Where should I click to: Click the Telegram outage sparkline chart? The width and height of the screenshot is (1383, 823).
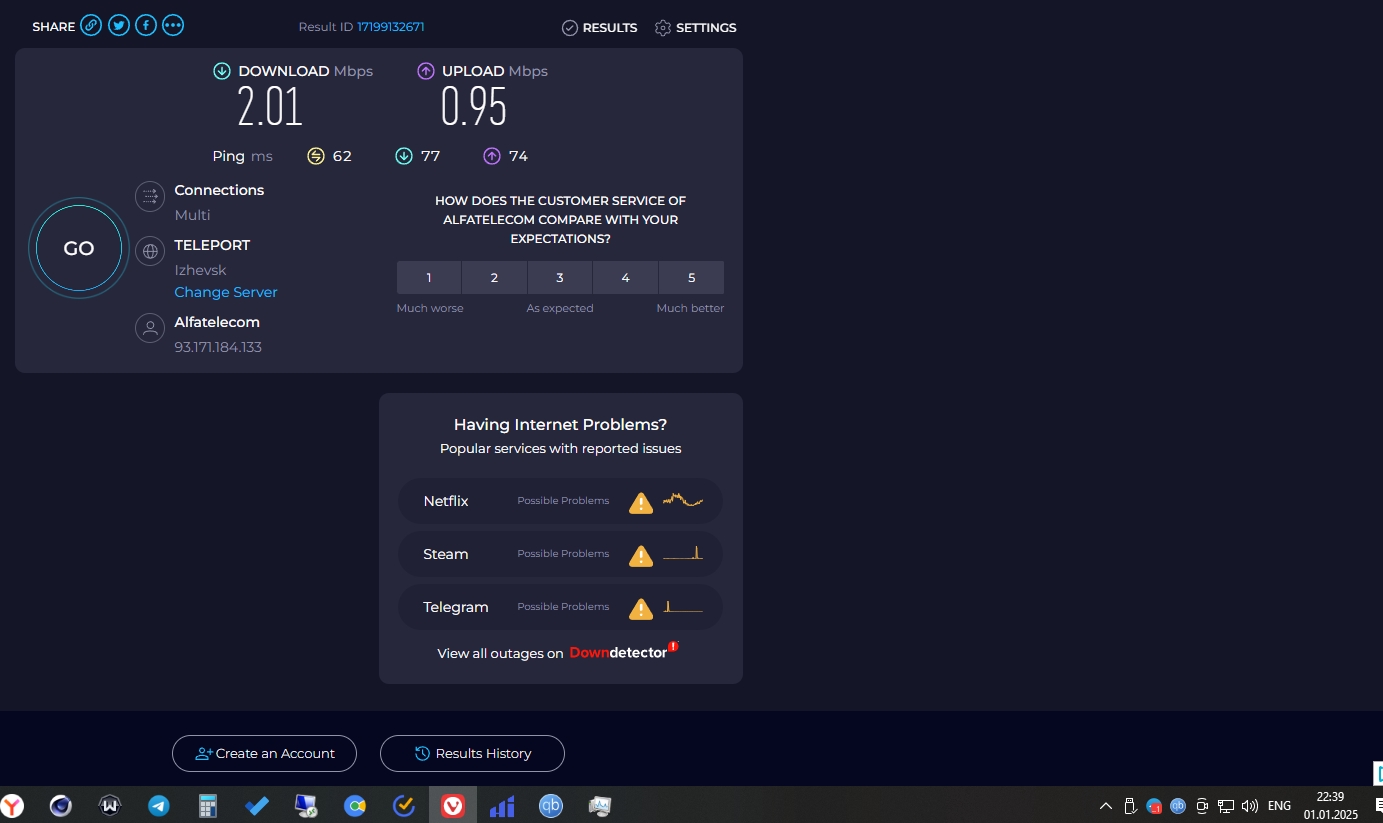tap(683, 606)
